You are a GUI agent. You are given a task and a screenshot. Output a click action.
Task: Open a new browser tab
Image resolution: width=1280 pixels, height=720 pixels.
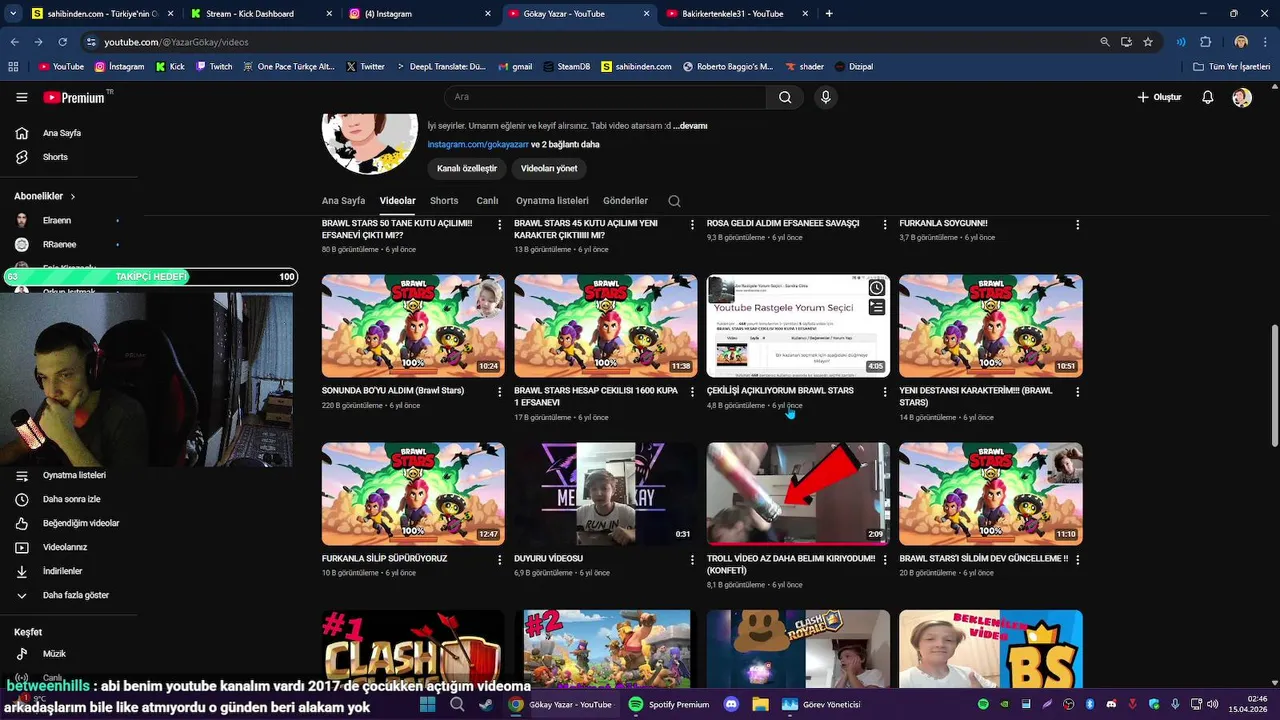(829, 14)
